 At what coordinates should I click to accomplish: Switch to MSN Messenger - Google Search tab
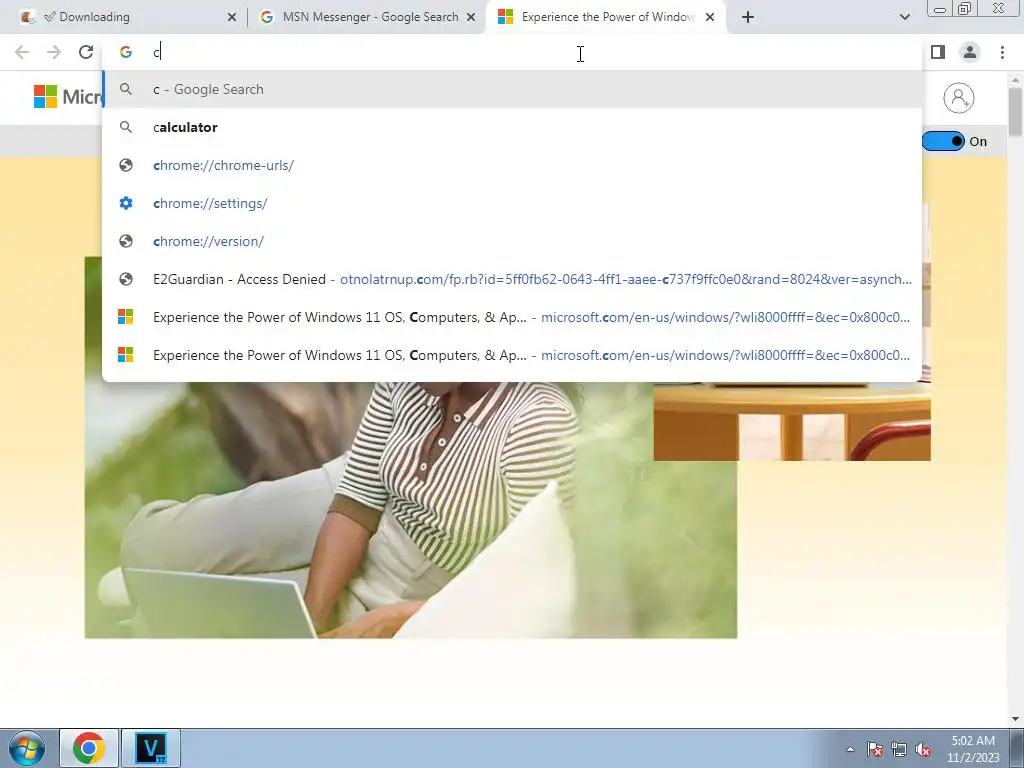tap(367, 17)
